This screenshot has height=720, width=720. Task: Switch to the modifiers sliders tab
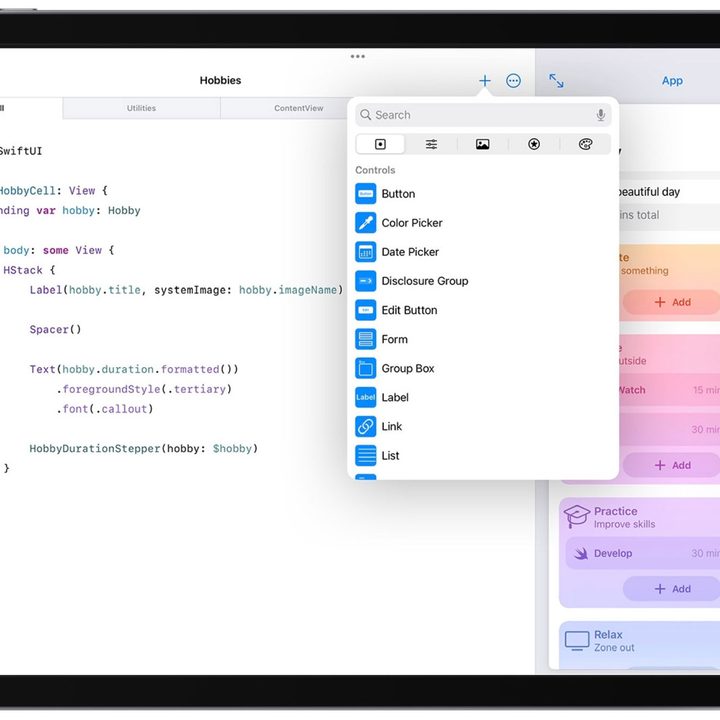[x=431, y=144]
